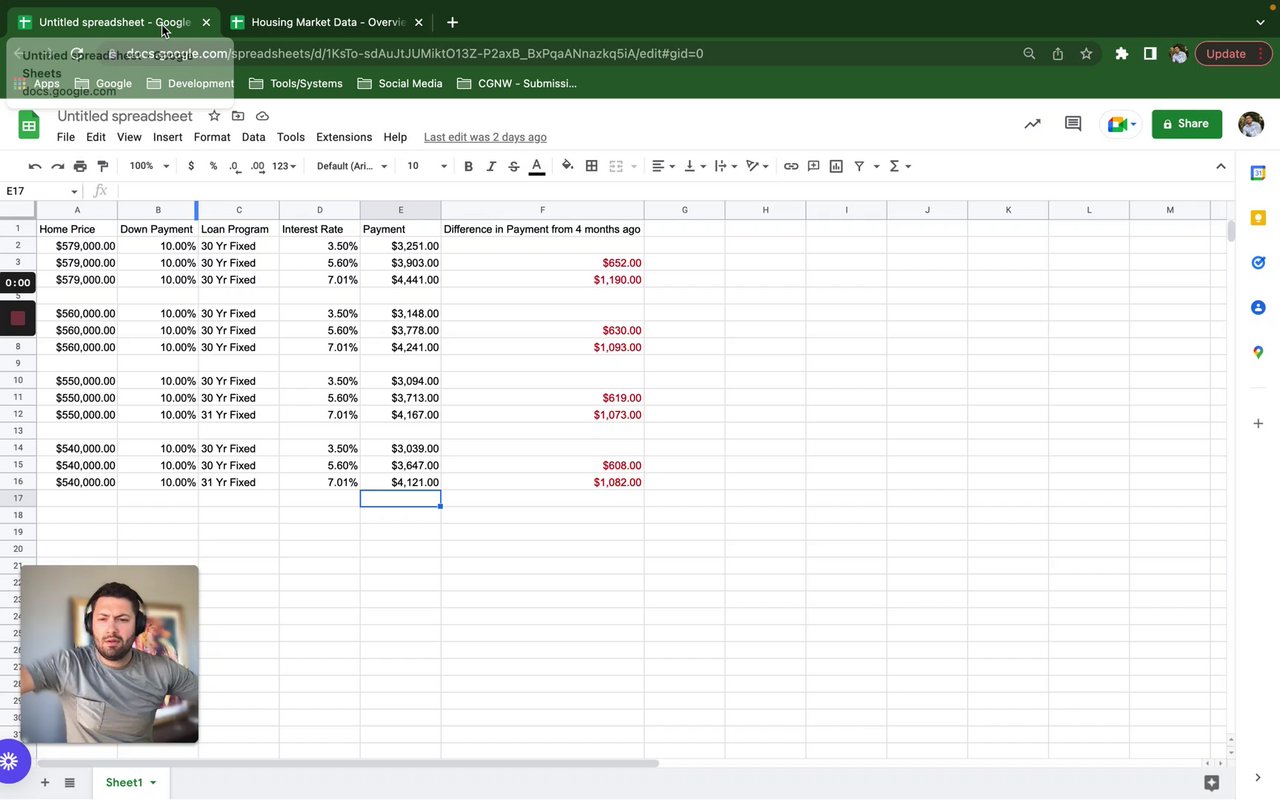Image resolution: width=1280 pixels, height=800 pixels.
Task: View cloud save document status
Action: coord(262,116)
